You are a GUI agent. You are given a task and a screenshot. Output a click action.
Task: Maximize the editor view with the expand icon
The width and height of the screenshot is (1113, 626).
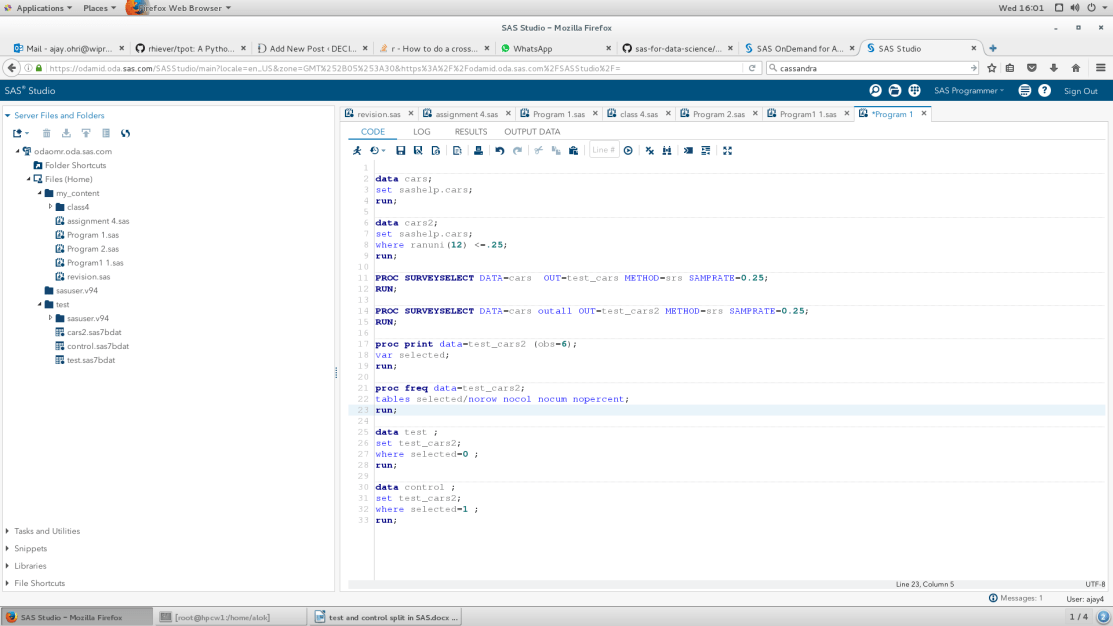click(727, 151)
